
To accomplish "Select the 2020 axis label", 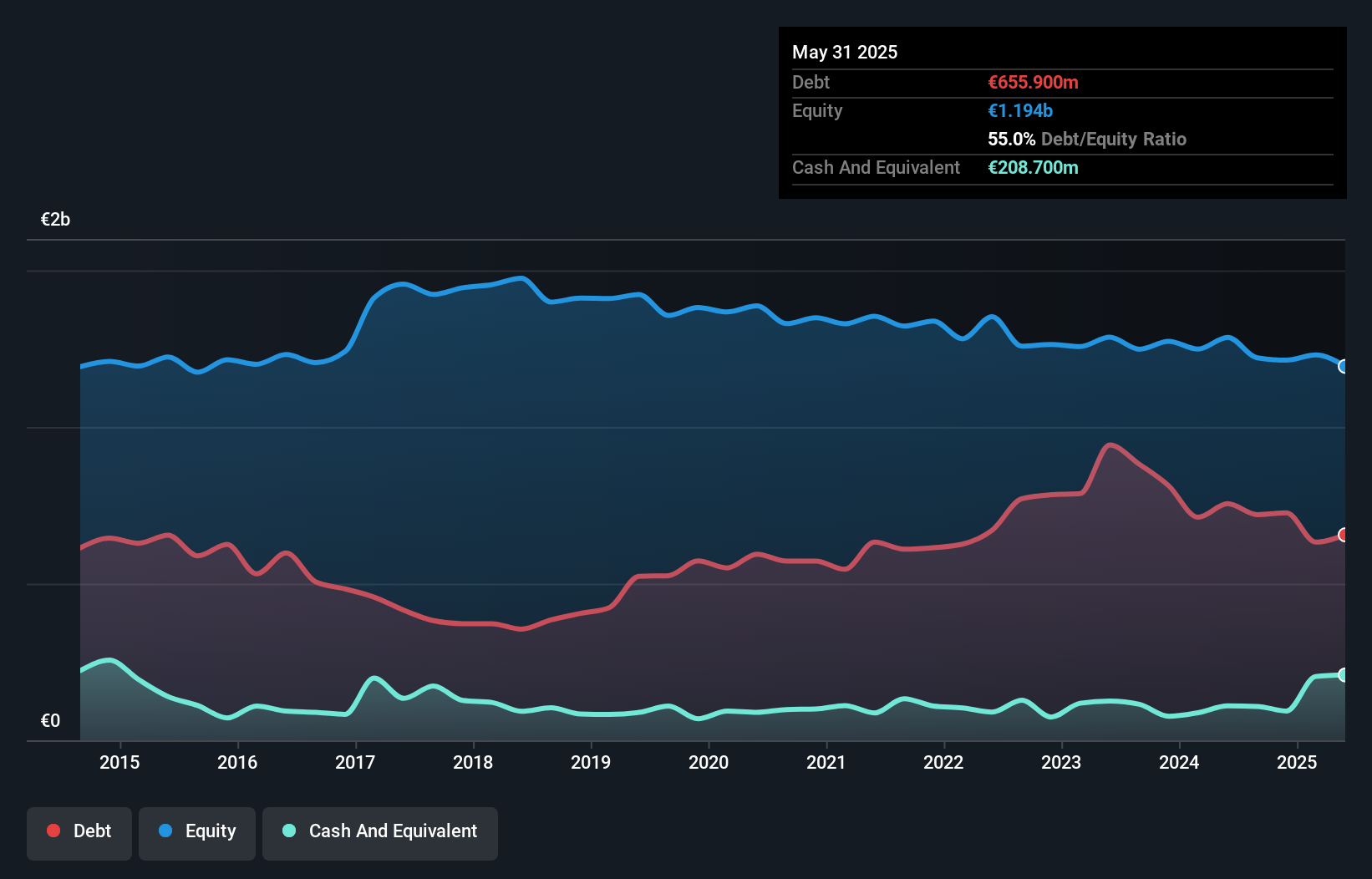I will pos(708,762).
